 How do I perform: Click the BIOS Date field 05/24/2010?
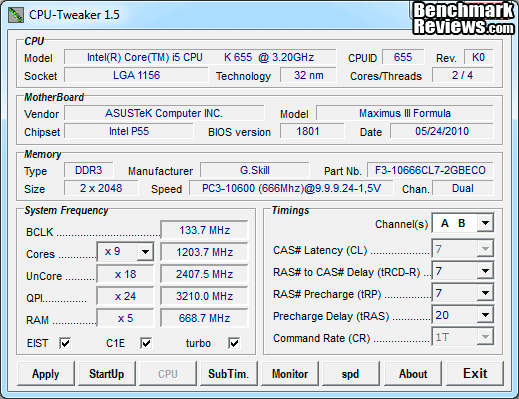click(442, 131)
